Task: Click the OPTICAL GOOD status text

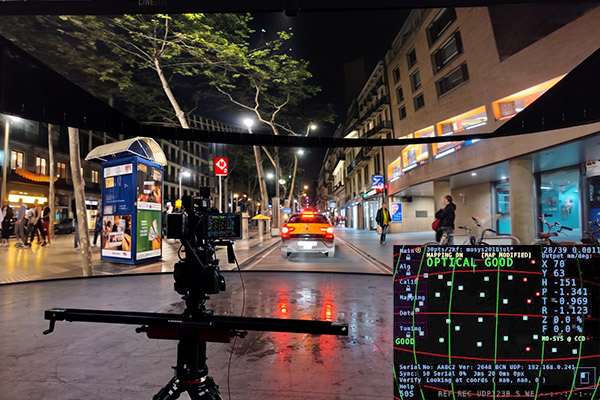Action: (x=470, y=262)
